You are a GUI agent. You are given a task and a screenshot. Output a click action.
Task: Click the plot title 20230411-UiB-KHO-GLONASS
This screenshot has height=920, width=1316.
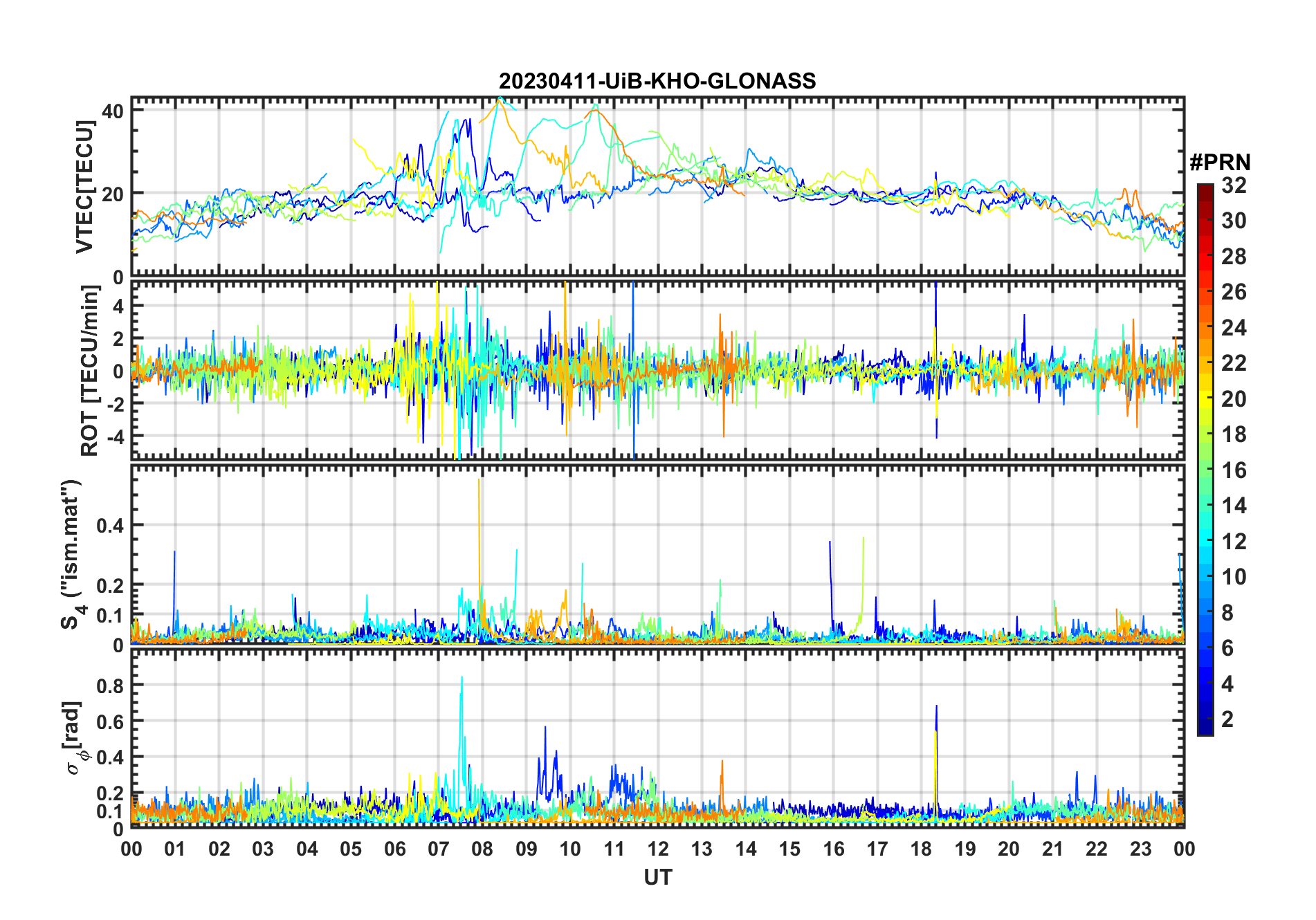pyautogui.click(x=657, y=81)
